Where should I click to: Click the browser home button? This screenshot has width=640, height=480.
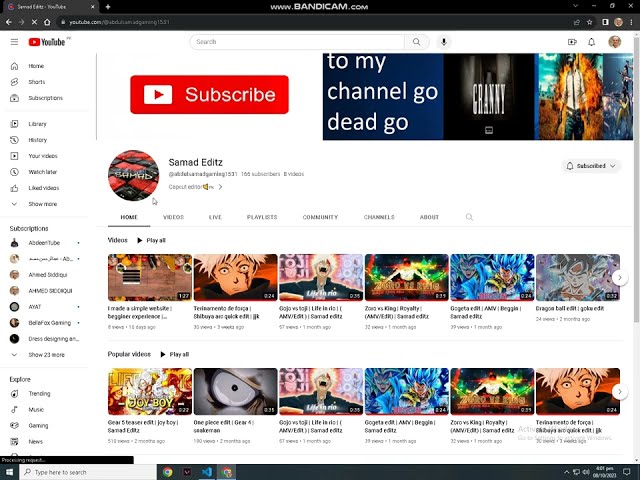[x=47, y=22]
